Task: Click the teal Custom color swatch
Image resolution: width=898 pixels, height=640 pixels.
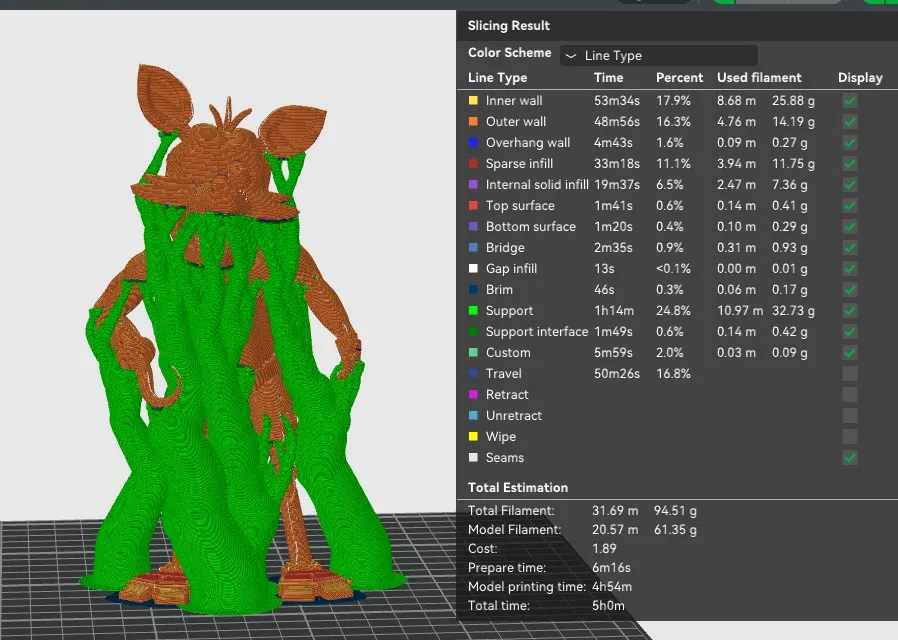Action: 473,353
